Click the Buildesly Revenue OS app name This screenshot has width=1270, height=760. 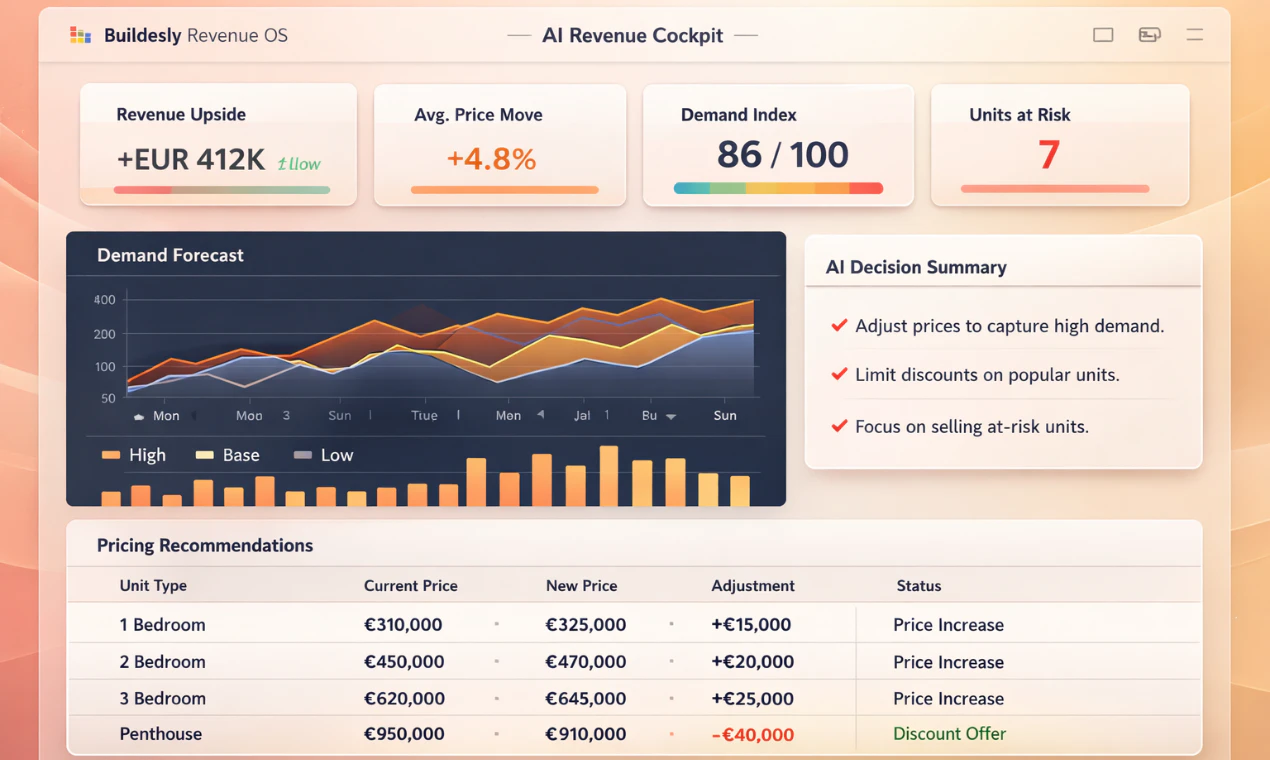tap(196, 35)
